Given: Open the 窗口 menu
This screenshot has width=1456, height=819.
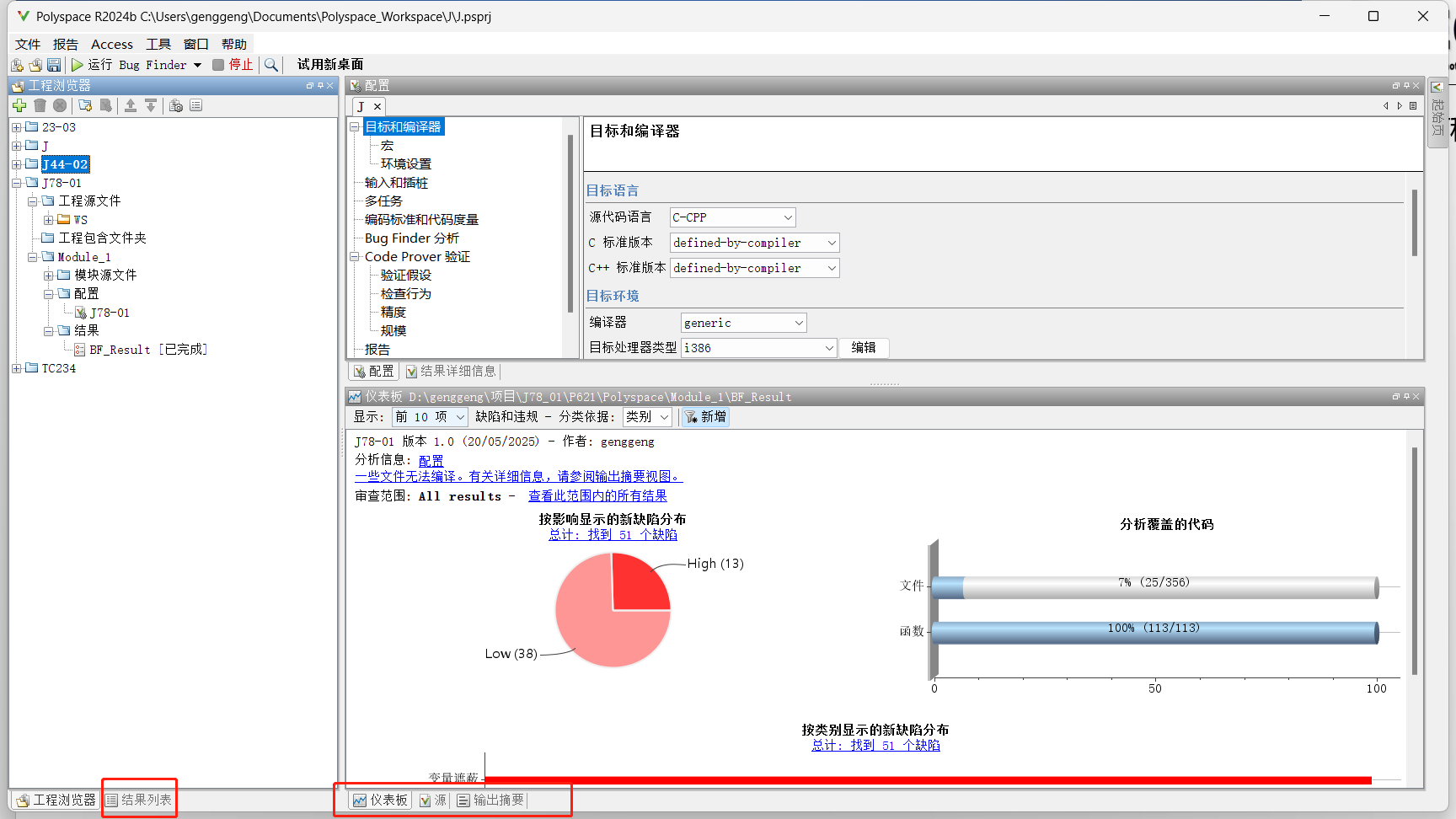Looking at the screenshot, I should [196, 45].
